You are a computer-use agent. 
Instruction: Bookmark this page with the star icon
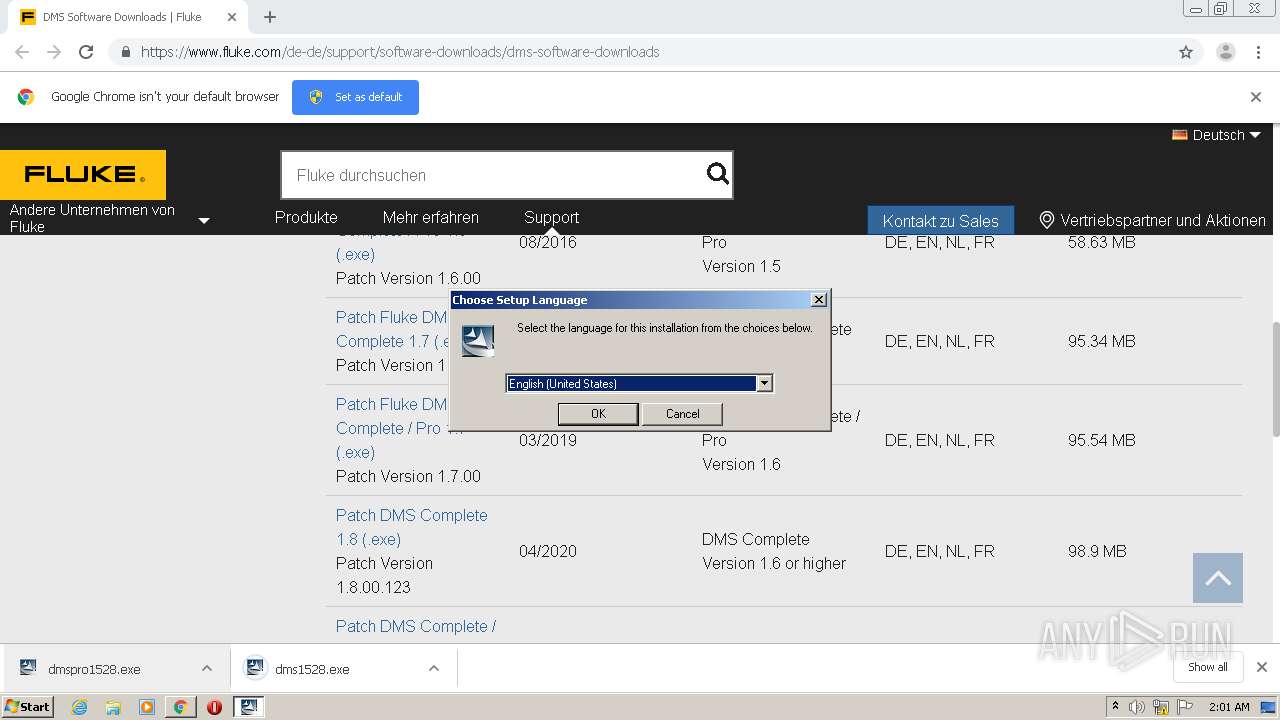click(x=1186, y=52)
